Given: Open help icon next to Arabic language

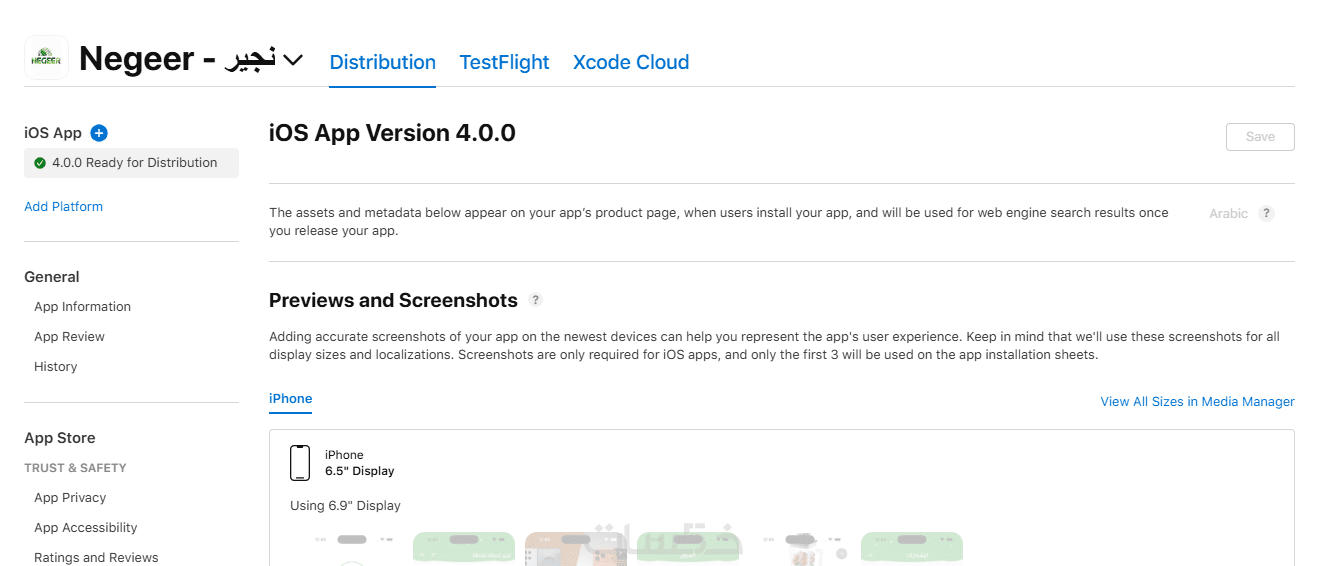Looking at the screenshot, I should pos(1266,214).
